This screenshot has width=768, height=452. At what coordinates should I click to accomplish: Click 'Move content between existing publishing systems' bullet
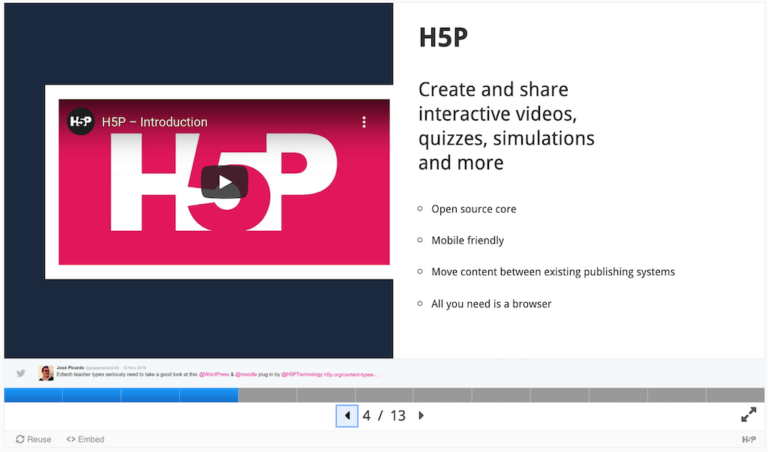[553, 272]
